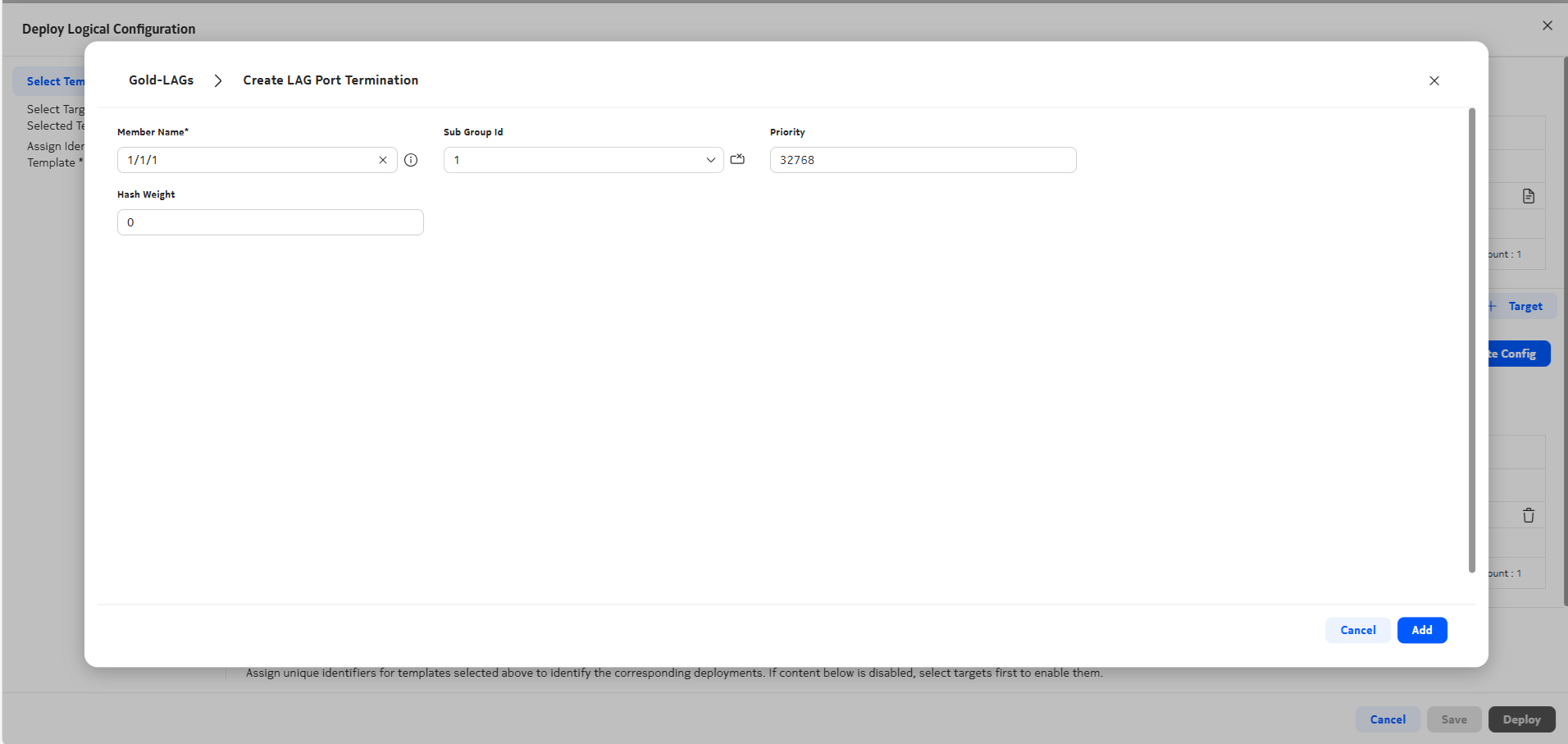The width and height of the screenshot is (1568, 744).
Task: Click the Member Name info icon
Action: [411, 160]
